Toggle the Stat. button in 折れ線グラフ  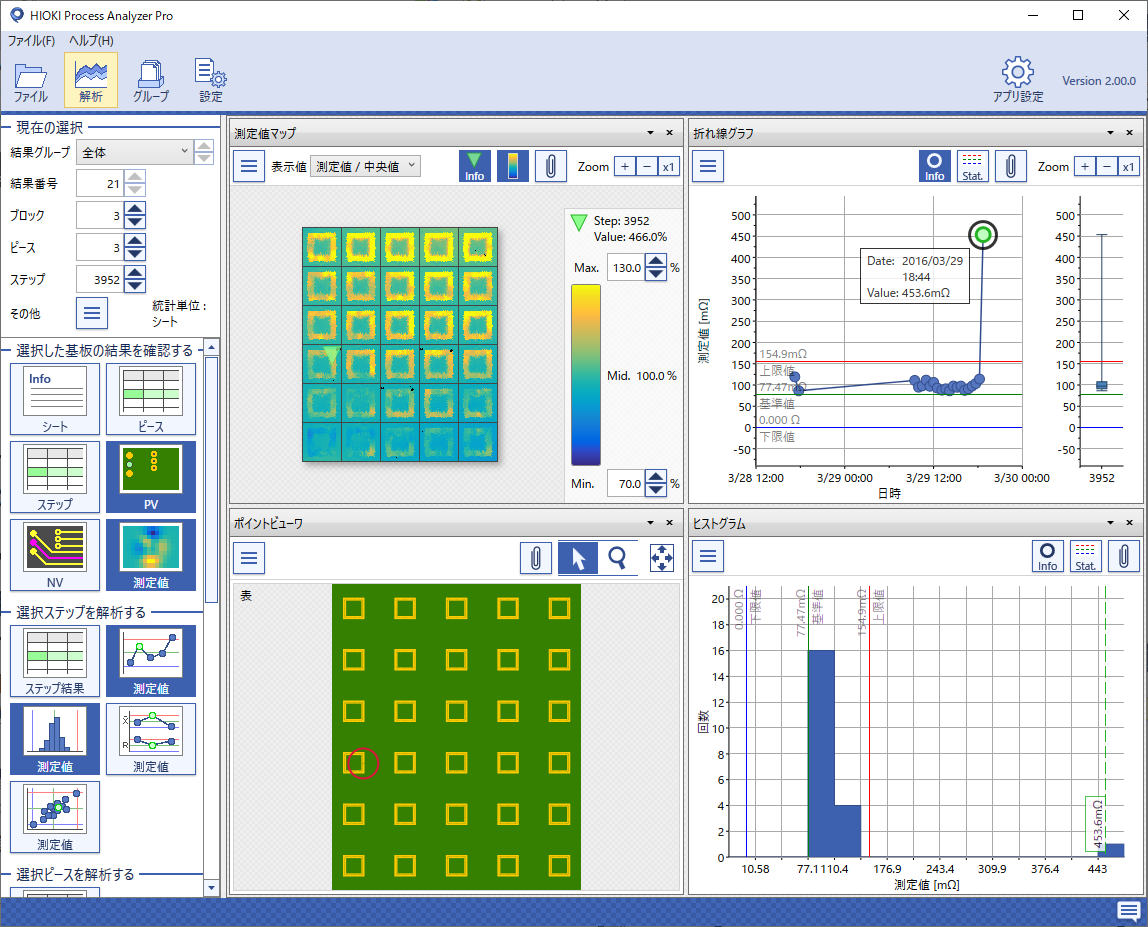coord(972,166)
